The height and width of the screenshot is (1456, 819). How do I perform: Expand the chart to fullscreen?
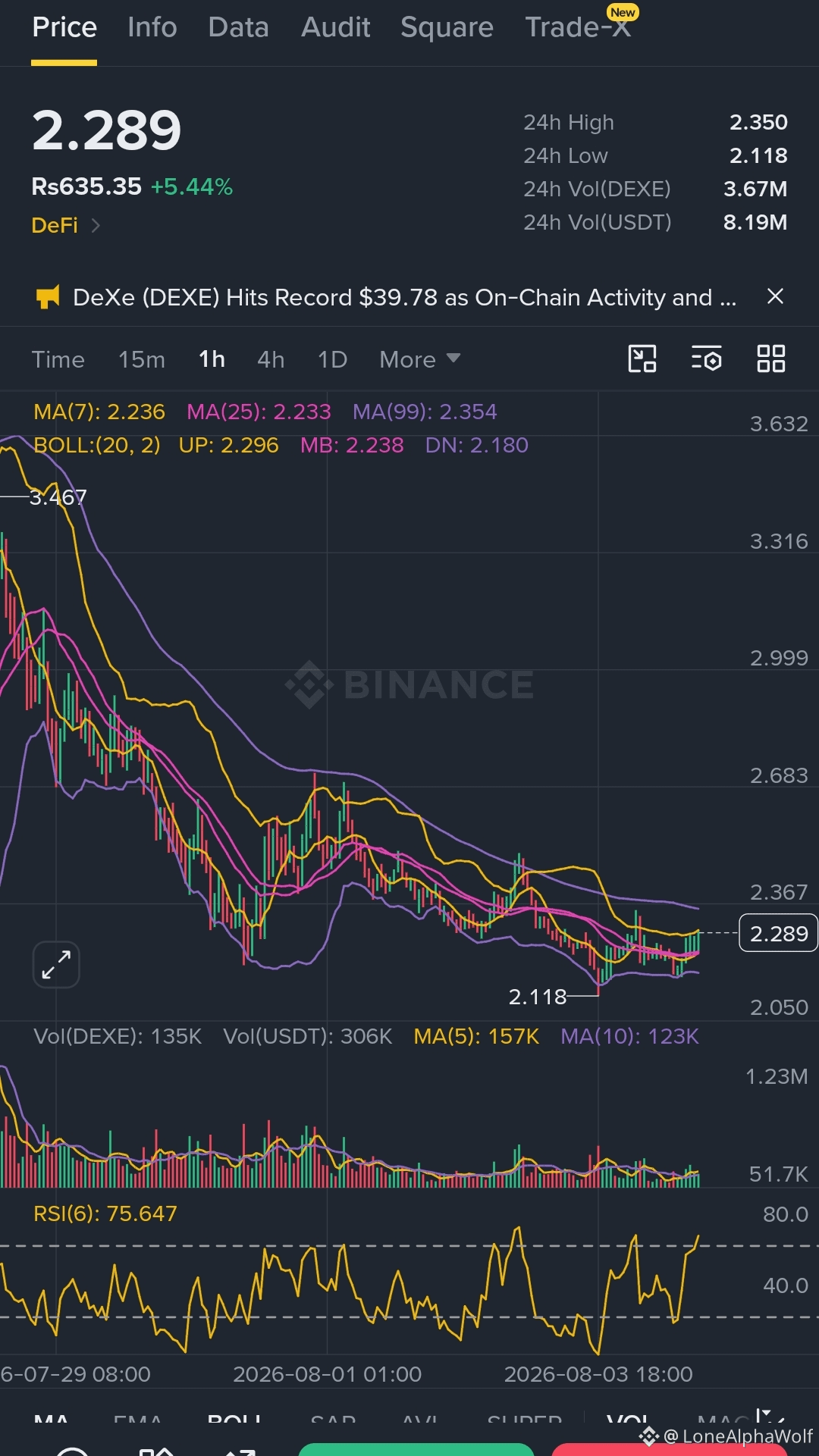tap(56, 965)
